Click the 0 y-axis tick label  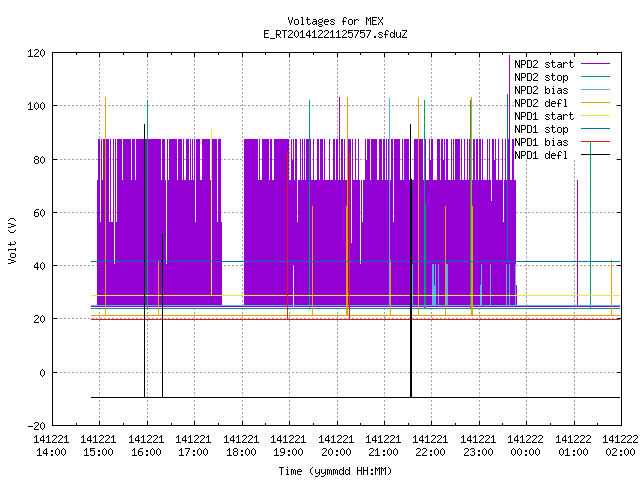pyautogui.click(x=42, y=373)
